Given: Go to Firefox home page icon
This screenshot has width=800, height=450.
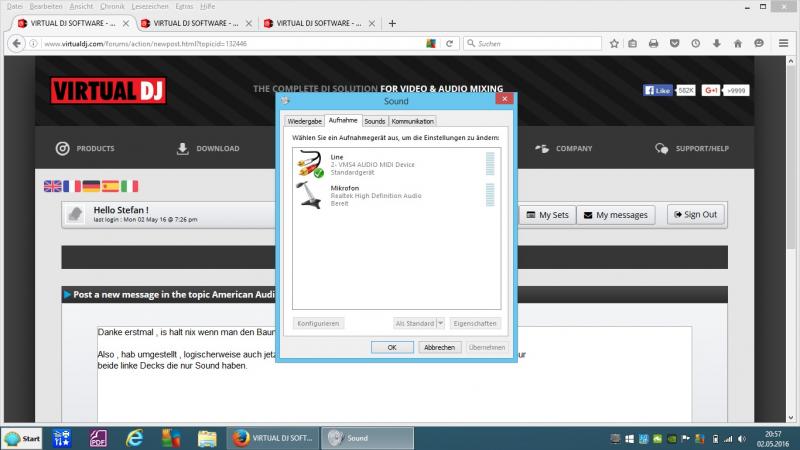Looking at the screenshot, I should pyautogui.click(x=738, y=44).
